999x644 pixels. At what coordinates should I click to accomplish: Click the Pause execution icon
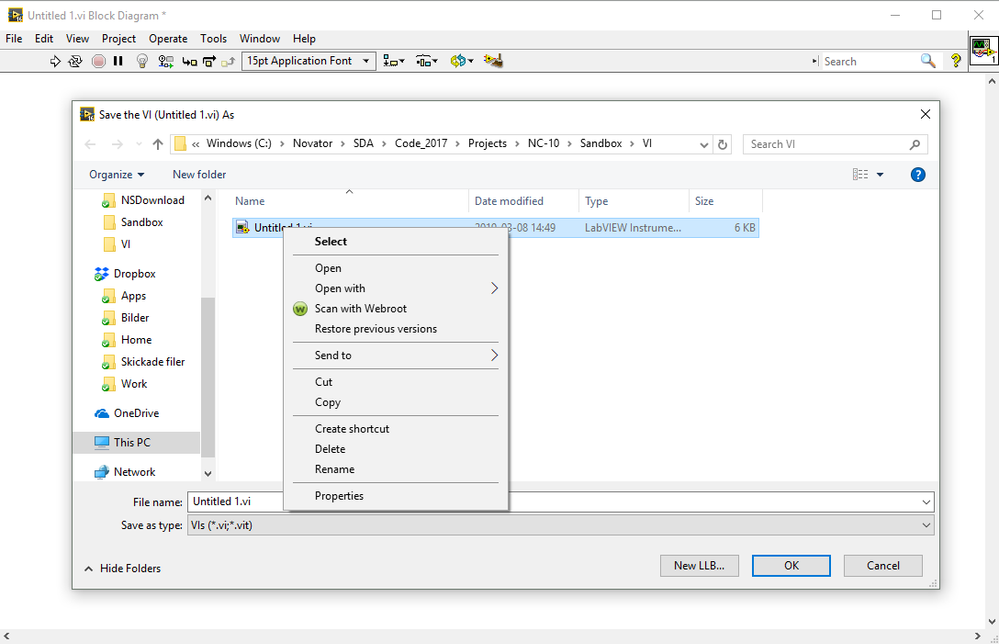(x=118, y=61)
